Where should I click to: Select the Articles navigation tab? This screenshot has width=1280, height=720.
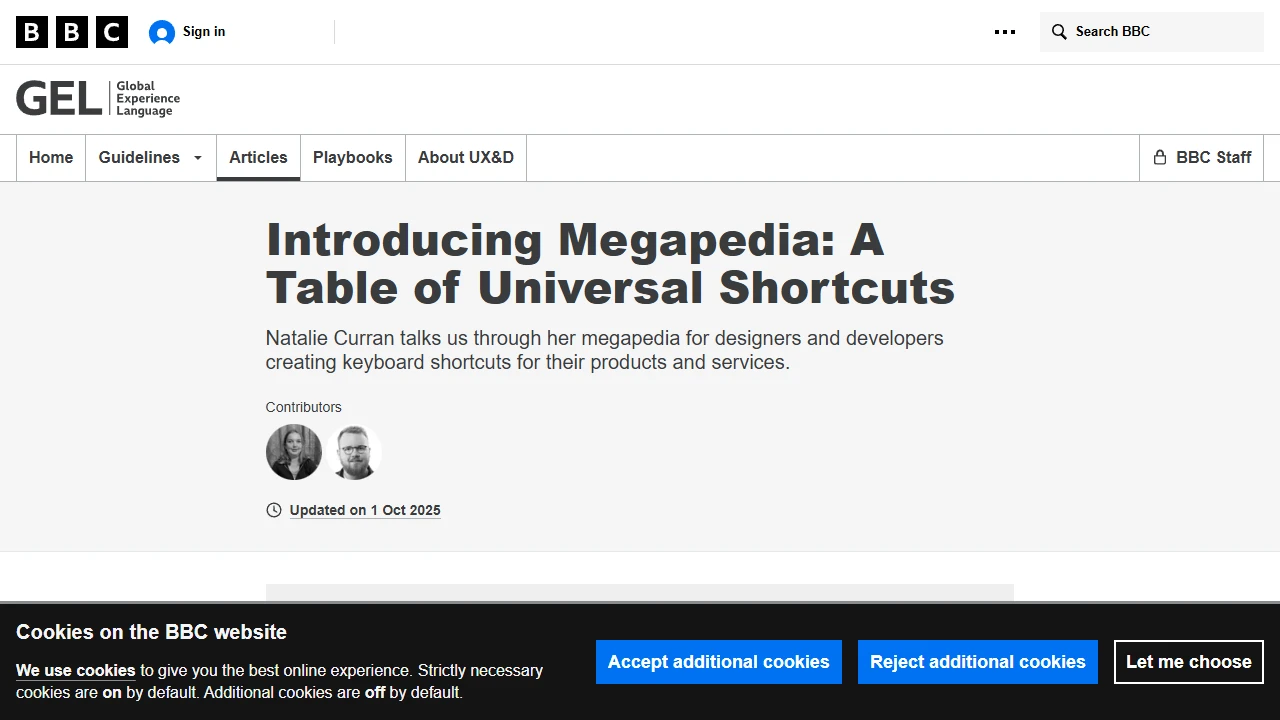tap(258, 157)
